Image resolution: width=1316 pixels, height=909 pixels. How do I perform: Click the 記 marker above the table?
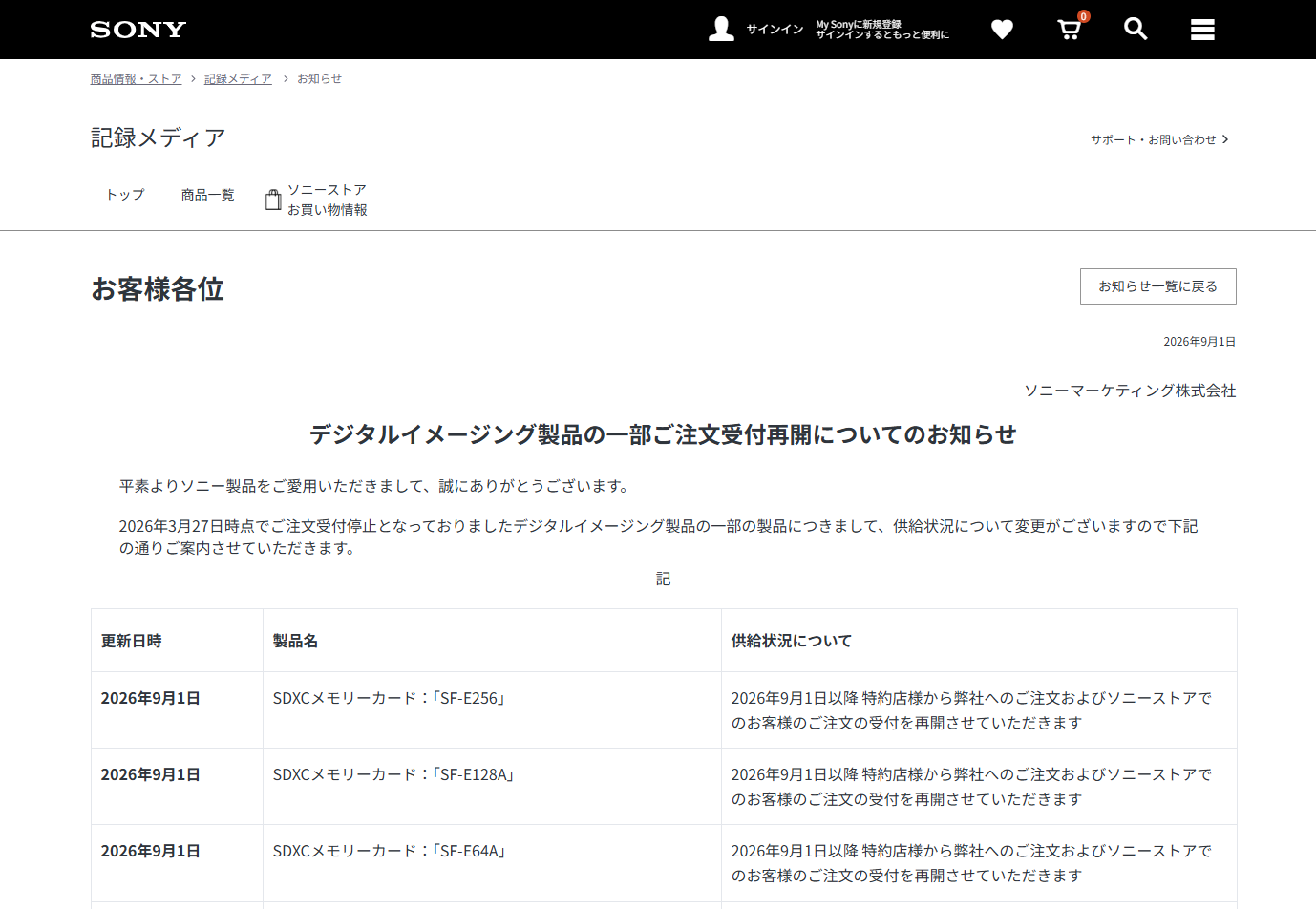[663, 579]
